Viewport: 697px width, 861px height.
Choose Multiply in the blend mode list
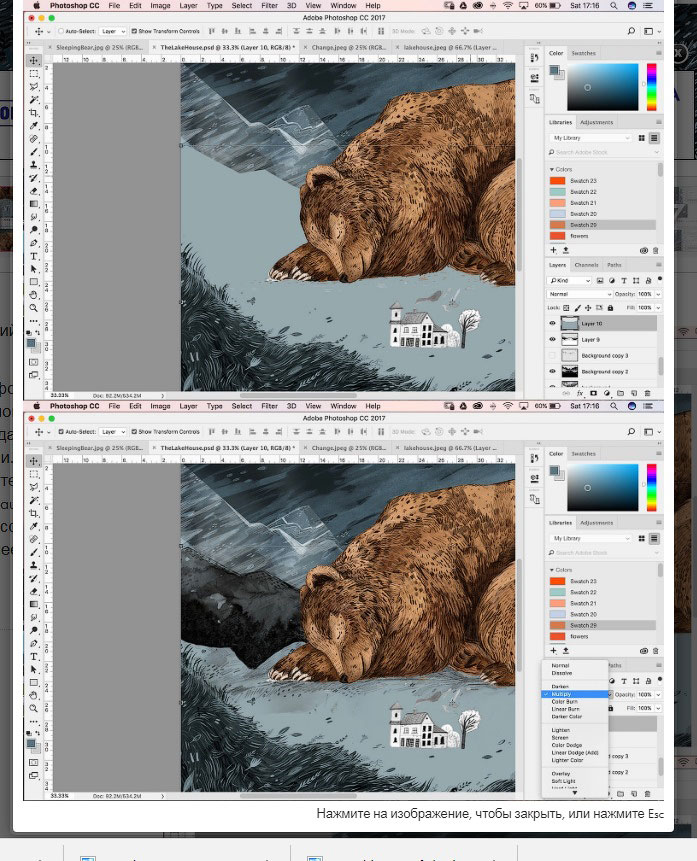tap(575, 694)
